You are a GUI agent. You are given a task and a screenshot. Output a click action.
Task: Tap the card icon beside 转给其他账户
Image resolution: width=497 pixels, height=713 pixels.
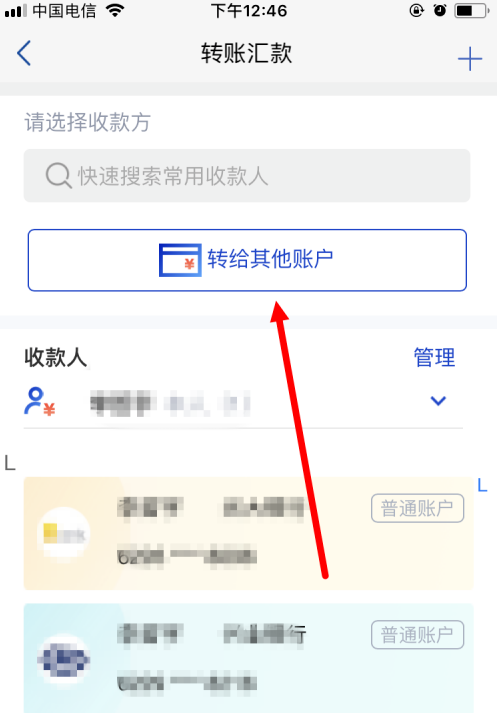point(180,260)
